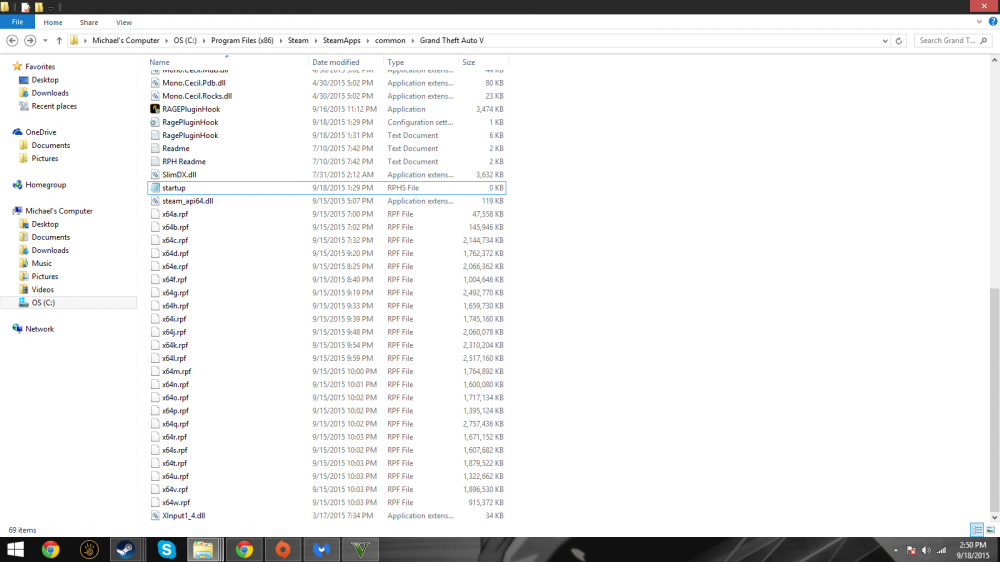Click the Forward navigation arrow
Screen dimensions: 1000x562
coord(30,40)
